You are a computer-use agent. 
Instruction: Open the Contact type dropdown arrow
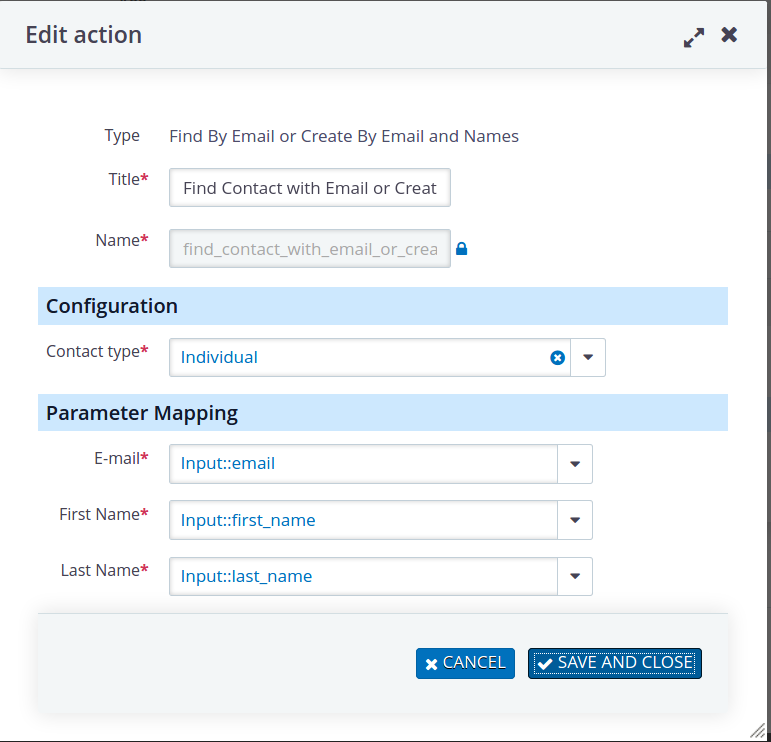[x=588, y=357]
